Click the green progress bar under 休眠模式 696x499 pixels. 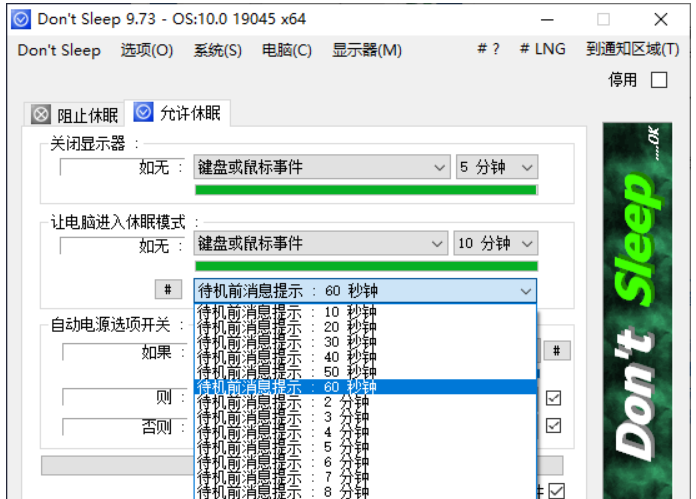click(366, 266)
